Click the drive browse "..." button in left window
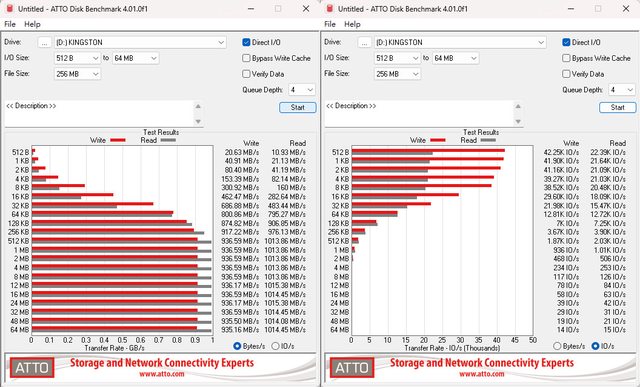The image size is (640, 387). (44, 42)
